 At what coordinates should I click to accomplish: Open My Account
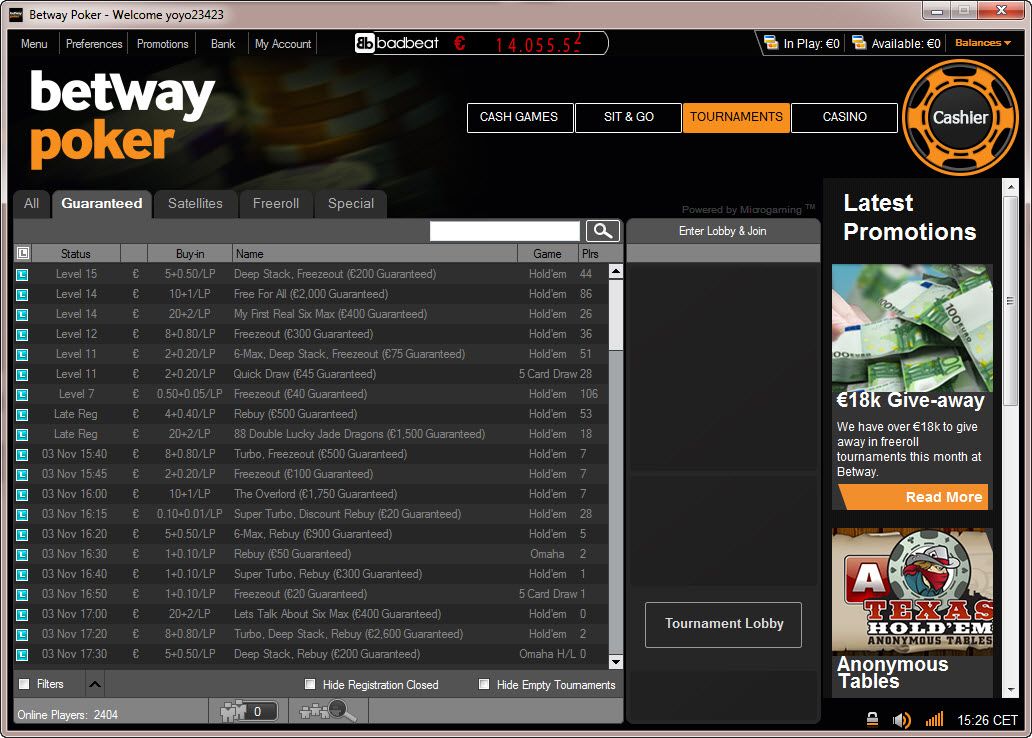pyautogui.click(x=283, y=43)
